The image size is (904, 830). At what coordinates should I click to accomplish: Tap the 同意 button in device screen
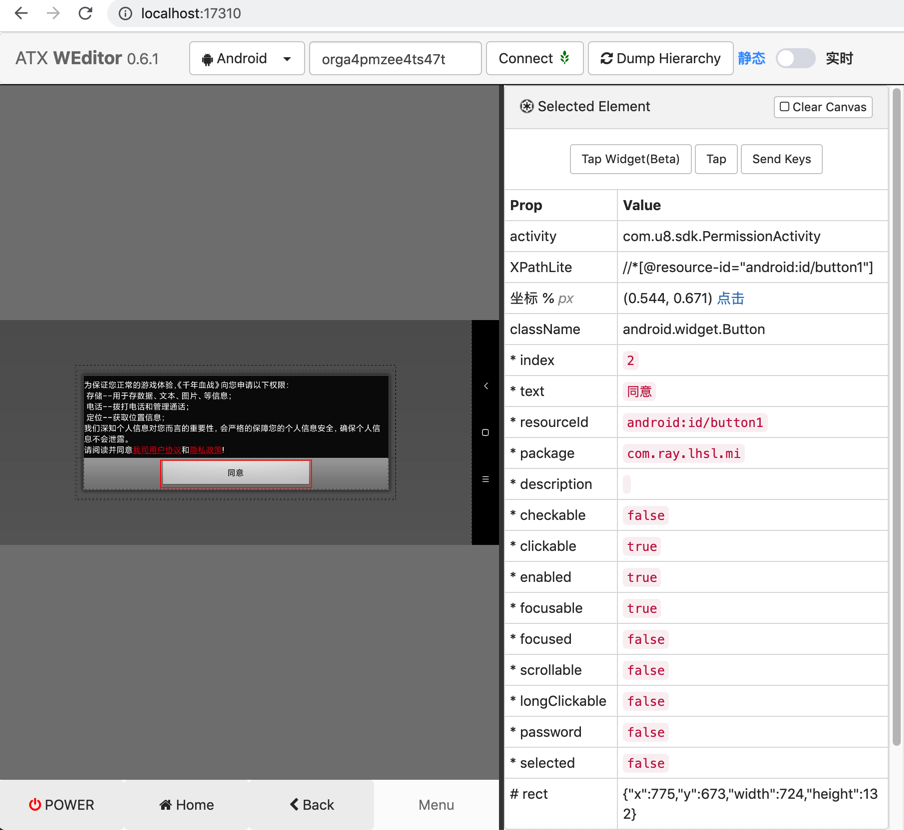pyautogui.click(x=236, y=473)
